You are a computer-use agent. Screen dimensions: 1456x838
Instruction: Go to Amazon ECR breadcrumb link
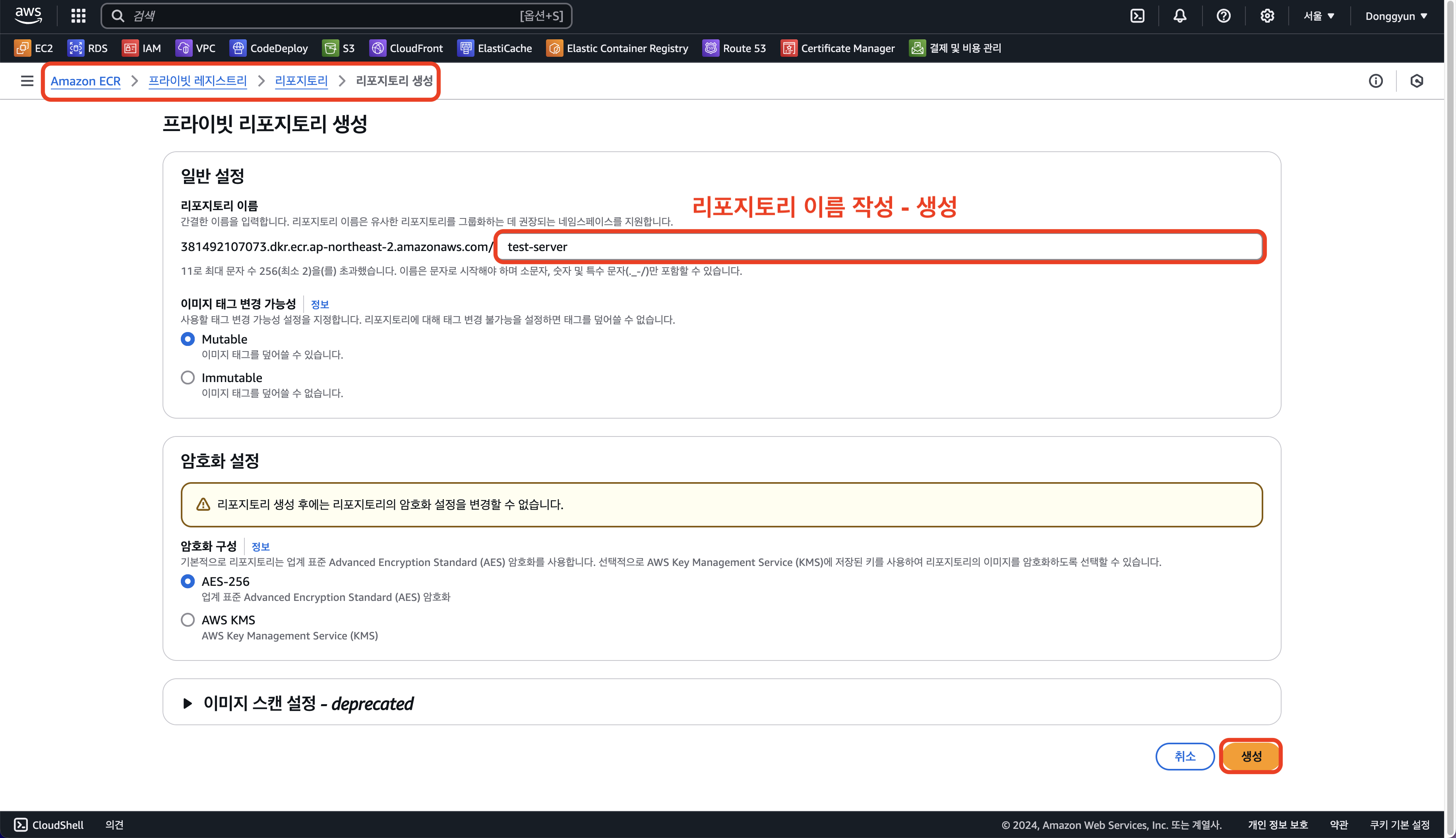(85, 81)
